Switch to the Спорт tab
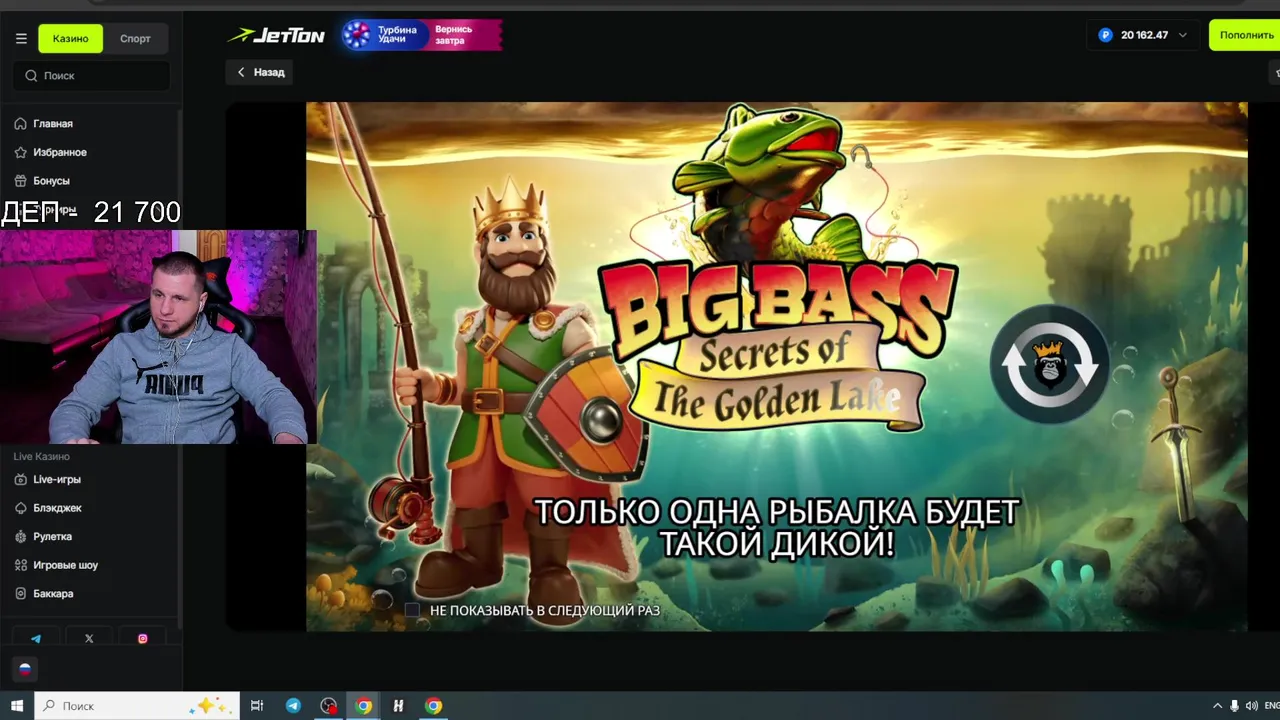 click(135, 39)
